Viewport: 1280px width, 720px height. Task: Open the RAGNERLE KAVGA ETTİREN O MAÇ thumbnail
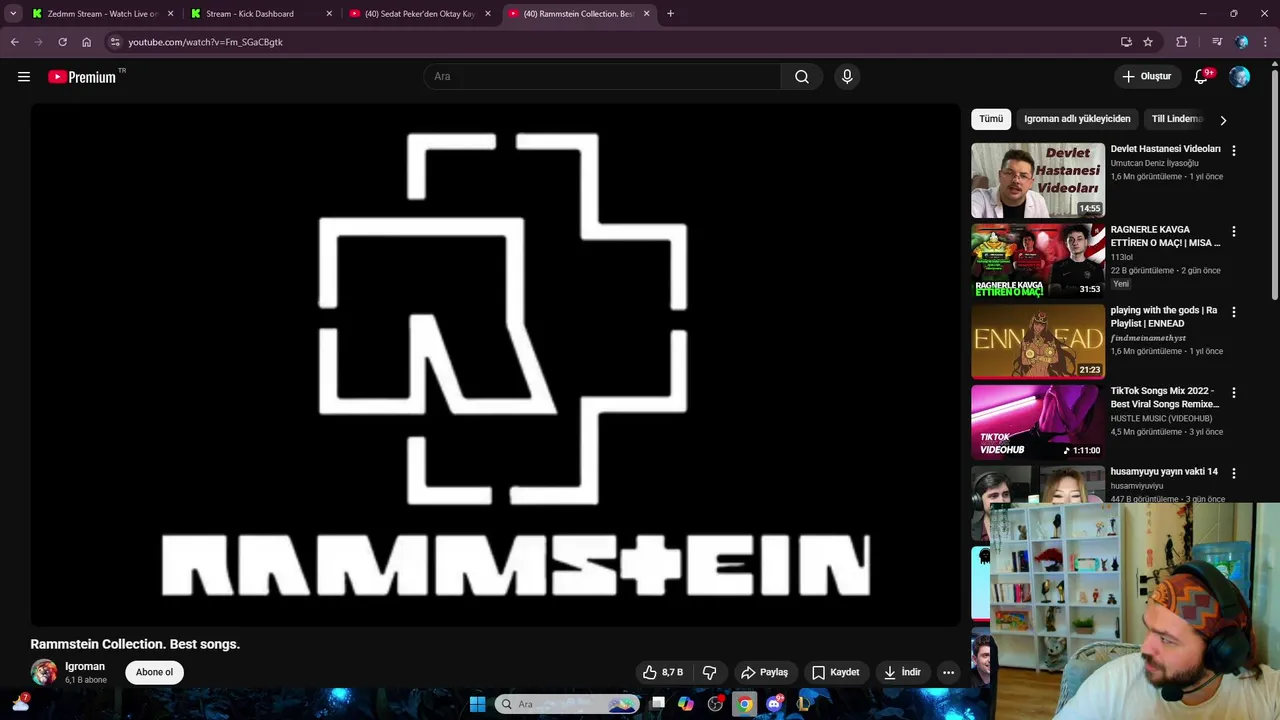pyautogui.click(x=1038, y=261)
